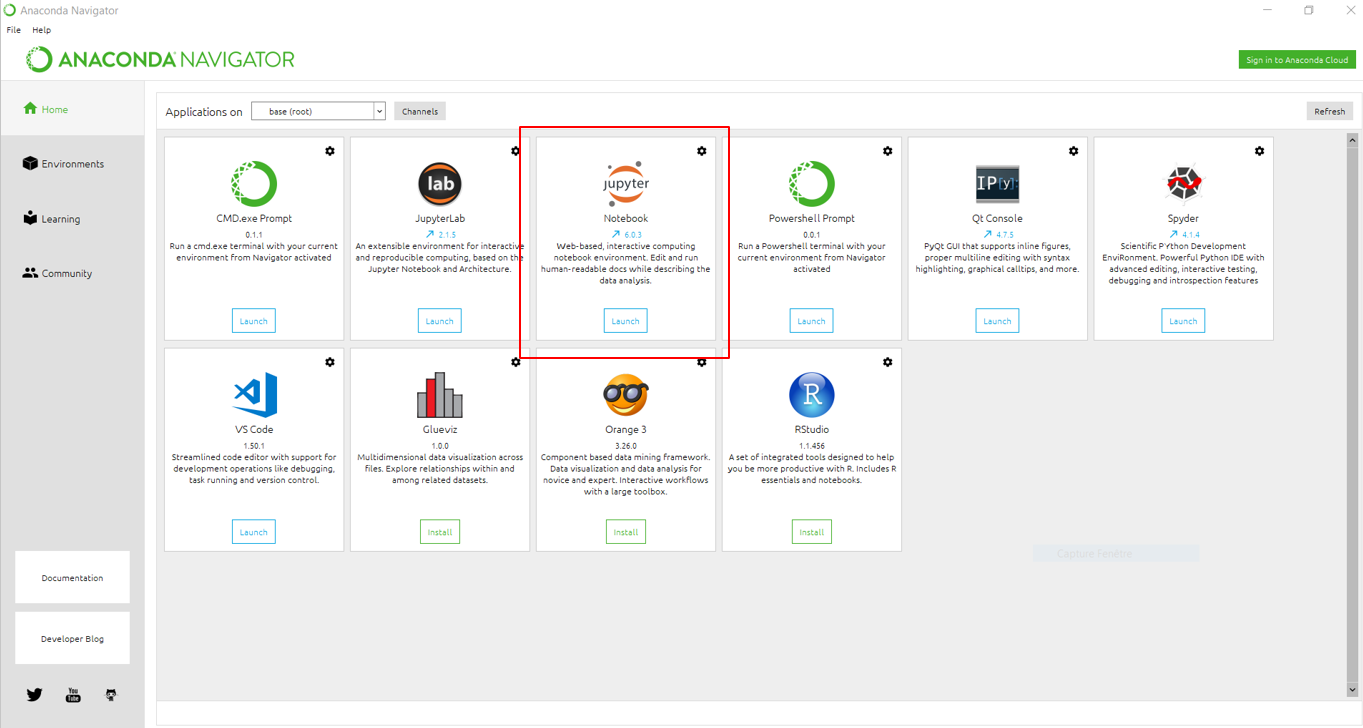
Task: Click Sign in to Anaconda Cloud
Action: (1297, 60)
